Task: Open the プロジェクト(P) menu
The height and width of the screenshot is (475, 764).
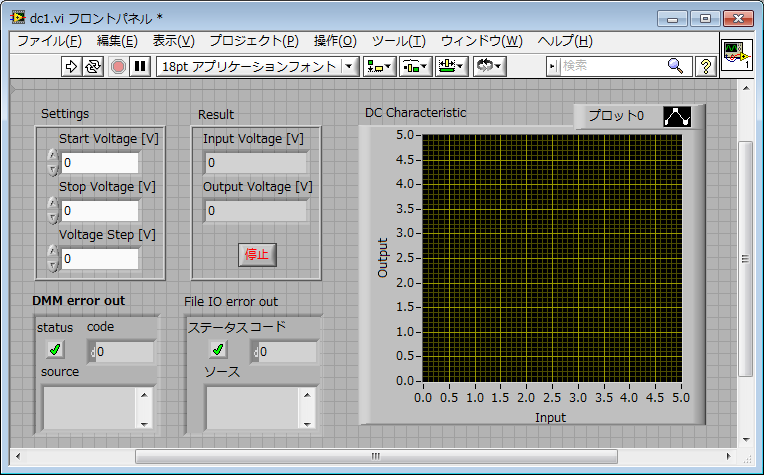Action: tap(254, 41)
